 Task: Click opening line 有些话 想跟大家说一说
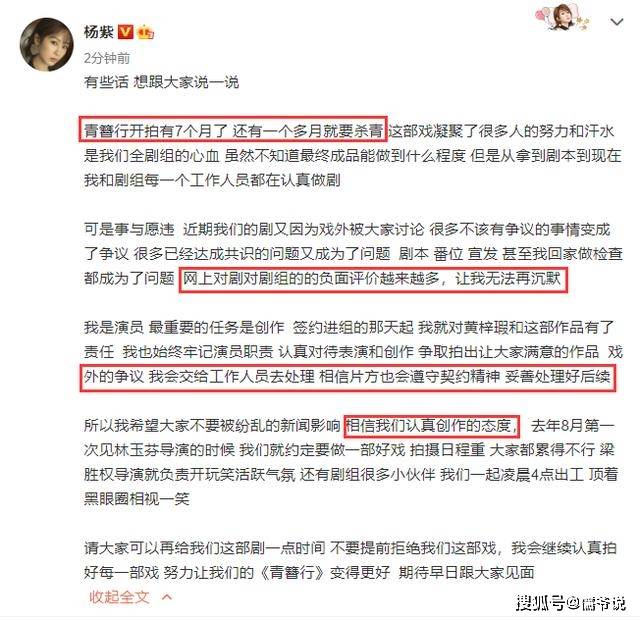(162, 82)
